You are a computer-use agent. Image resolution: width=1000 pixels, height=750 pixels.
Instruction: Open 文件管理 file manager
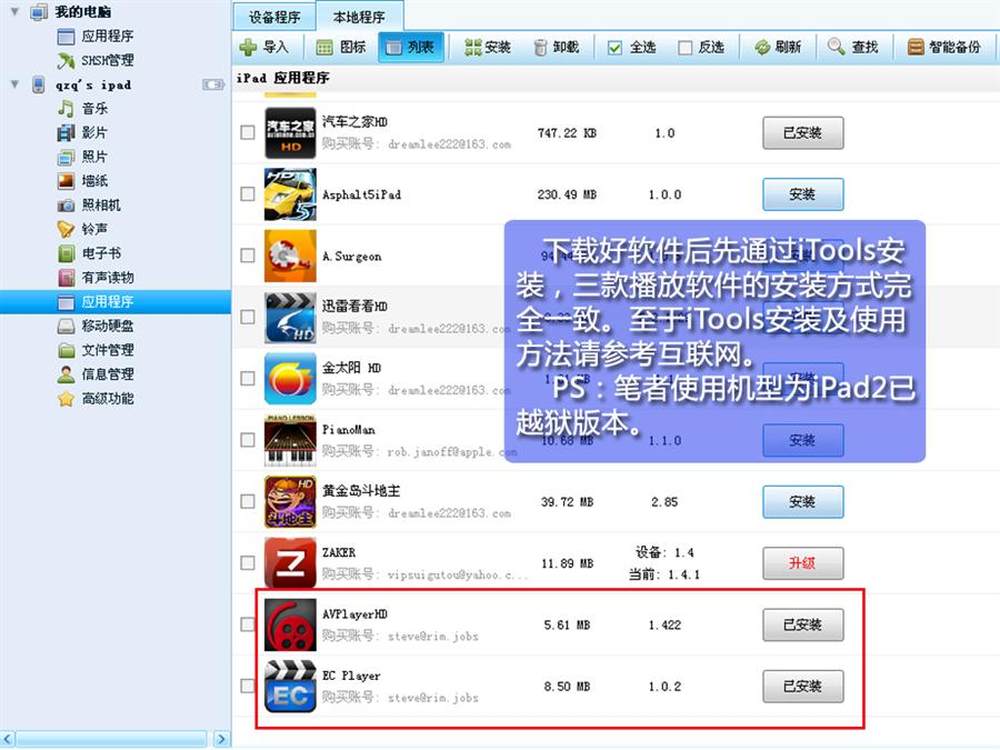[x=96, y=350]
